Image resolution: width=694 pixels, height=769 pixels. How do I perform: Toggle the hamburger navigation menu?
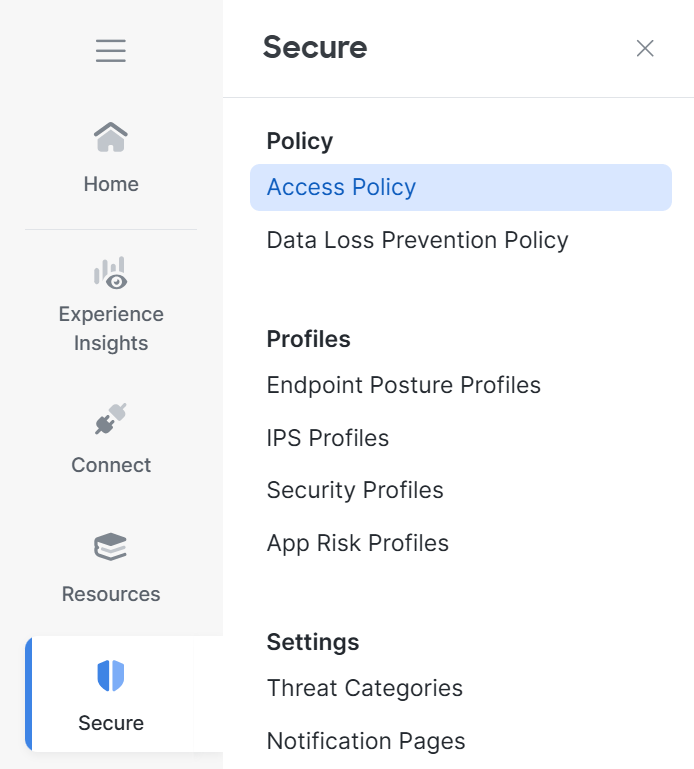111,51
